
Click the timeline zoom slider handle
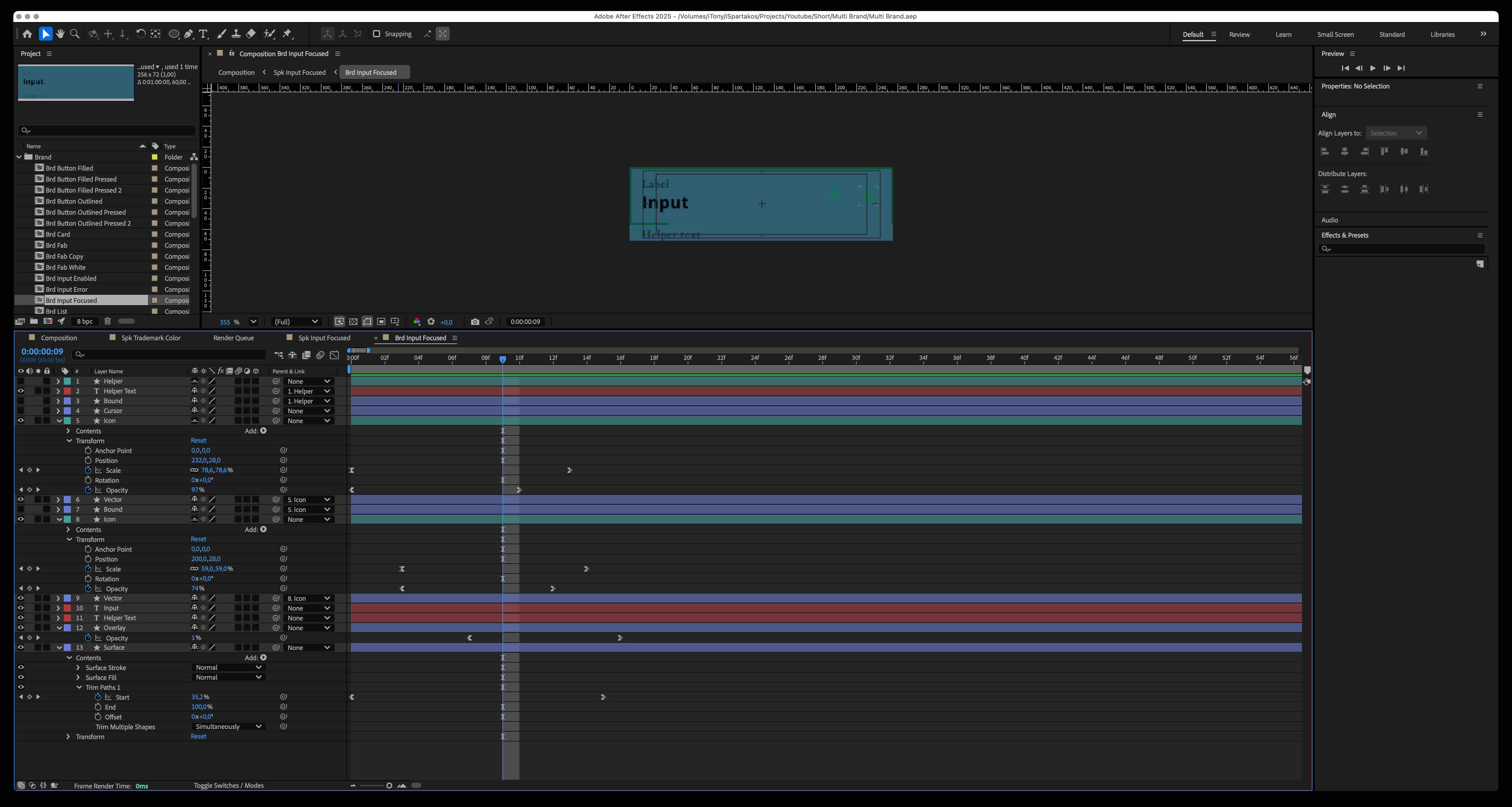pos(389,786)
